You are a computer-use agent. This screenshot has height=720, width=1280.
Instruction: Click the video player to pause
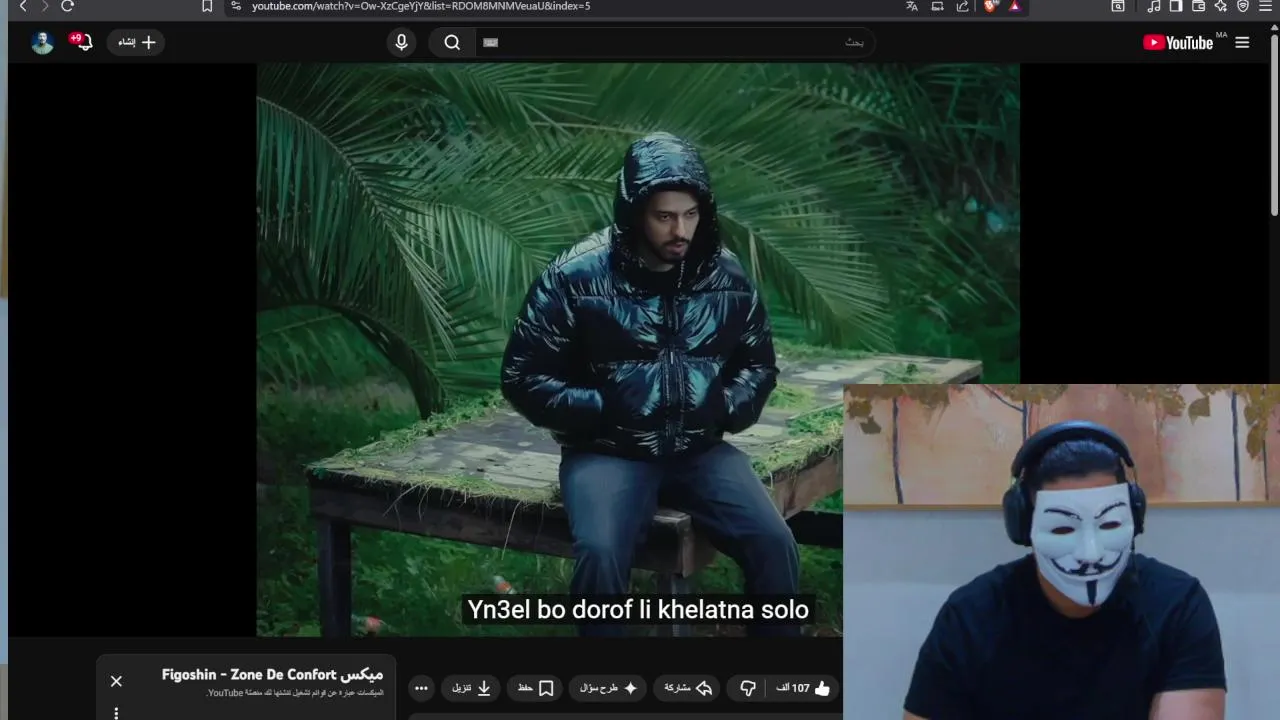[638, 350]
